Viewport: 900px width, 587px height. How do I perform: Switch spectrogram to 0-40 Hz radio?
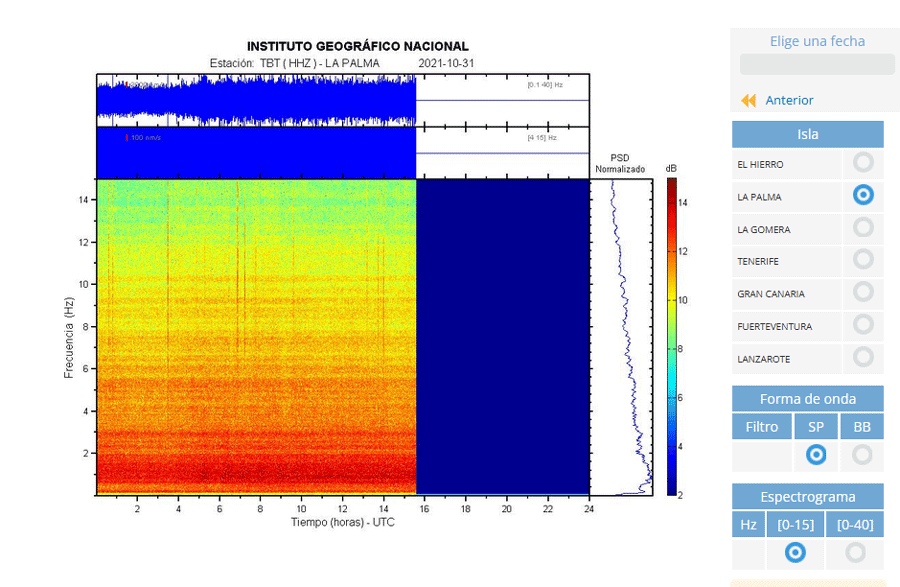click(x=855, y=553)
